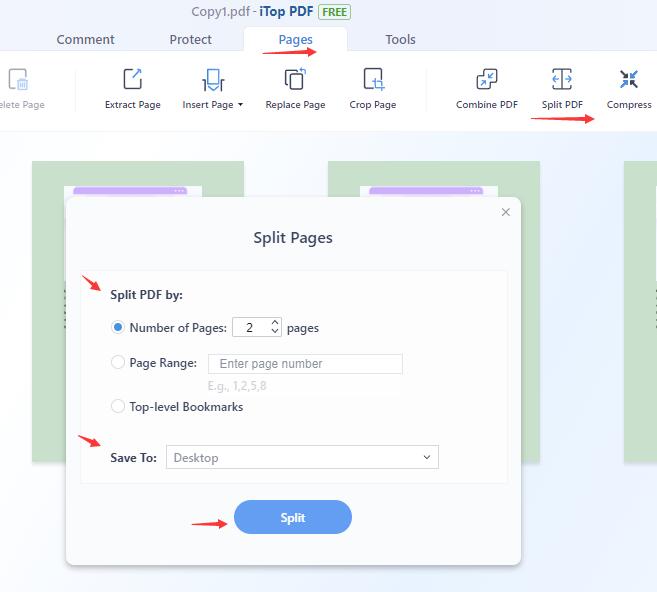Screen dimensions: 657x592
Task: Switch to the Comment tab
Action: (x=85, y=40)
